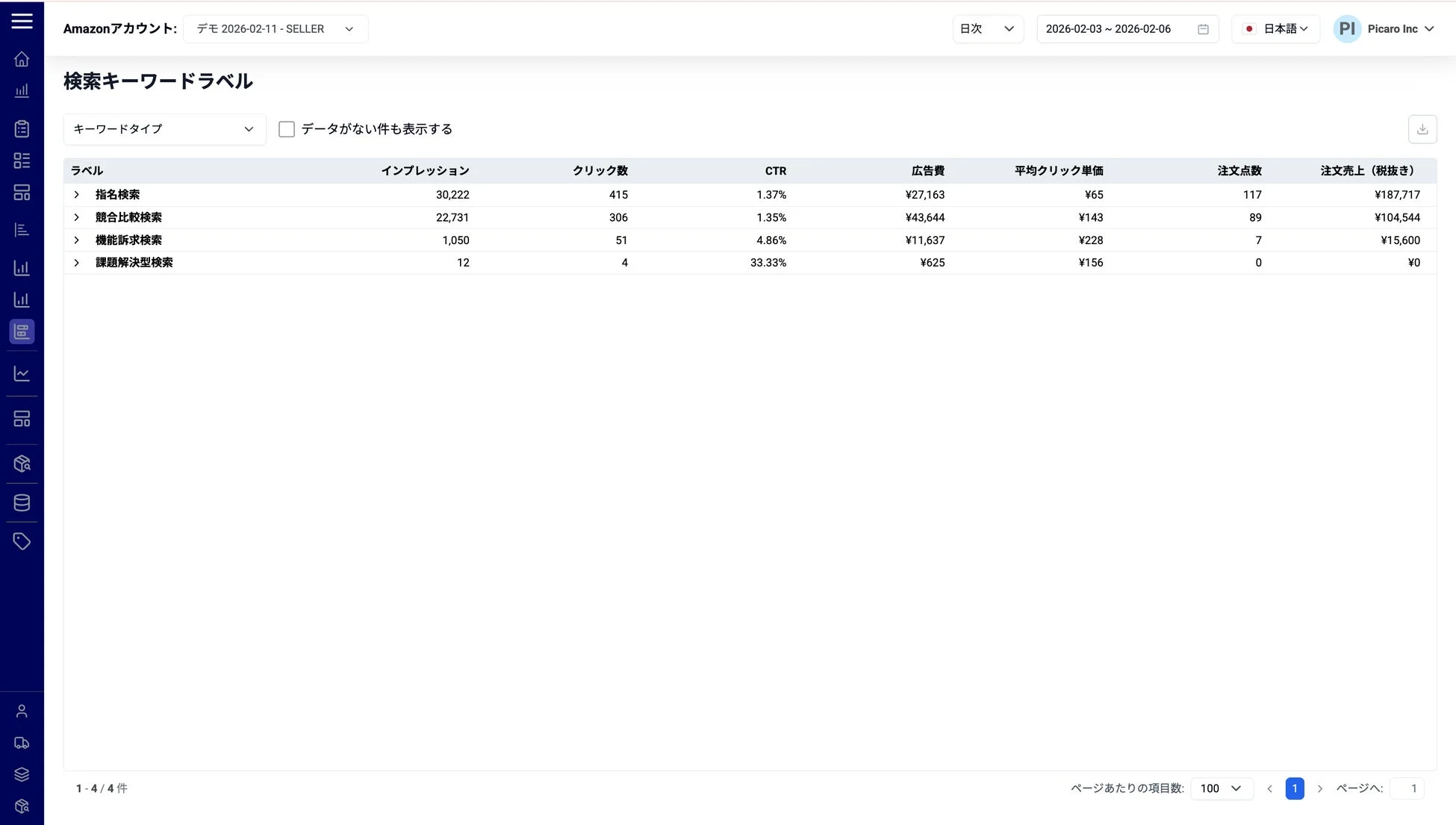The width and height of the screenshot is (1456, 825).
Task: Open items-per-page dropdown showing 100
Action: 1222,788
